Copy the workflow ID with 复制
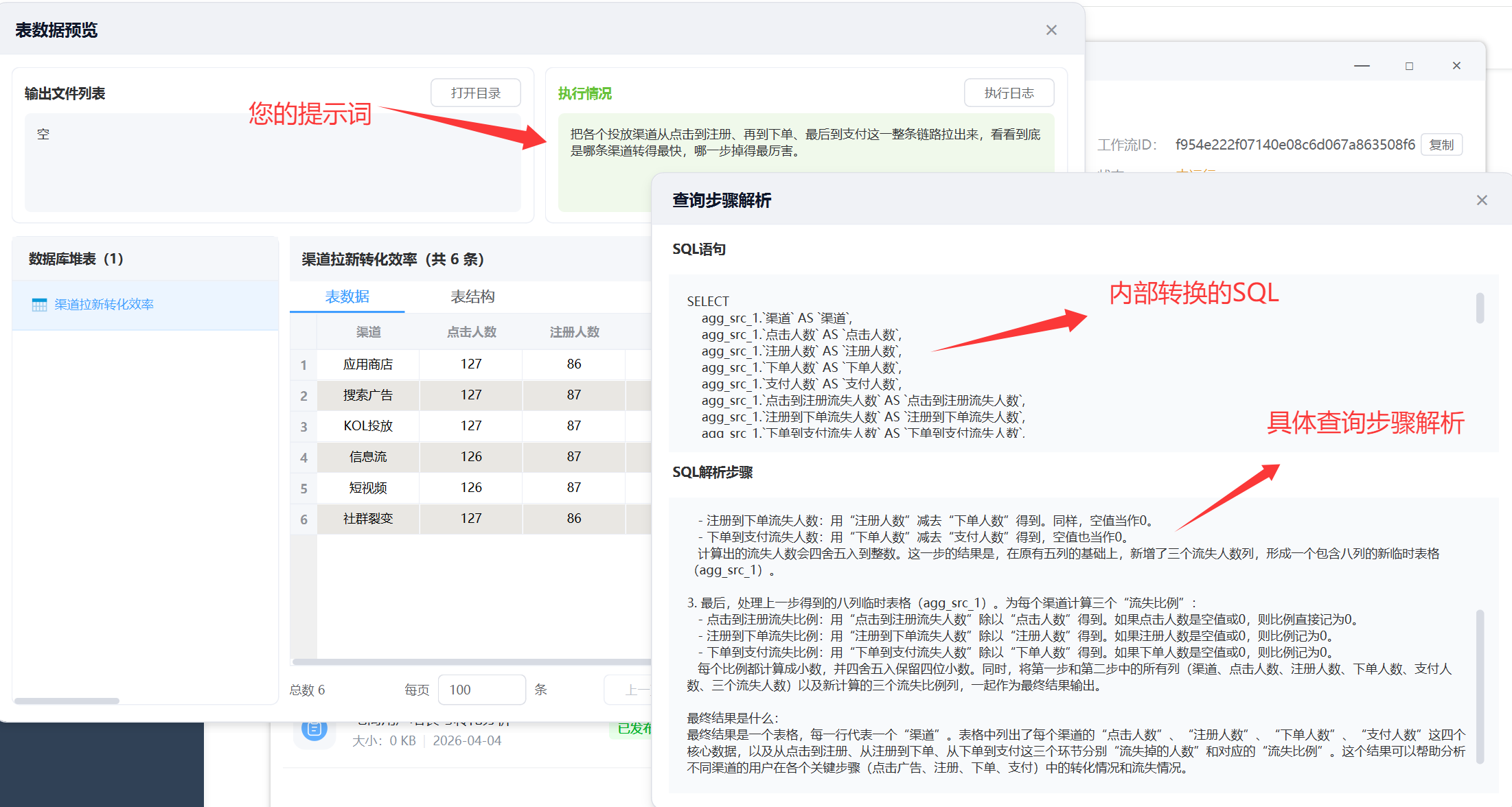1512x807 pixels. click(1441, 145)
